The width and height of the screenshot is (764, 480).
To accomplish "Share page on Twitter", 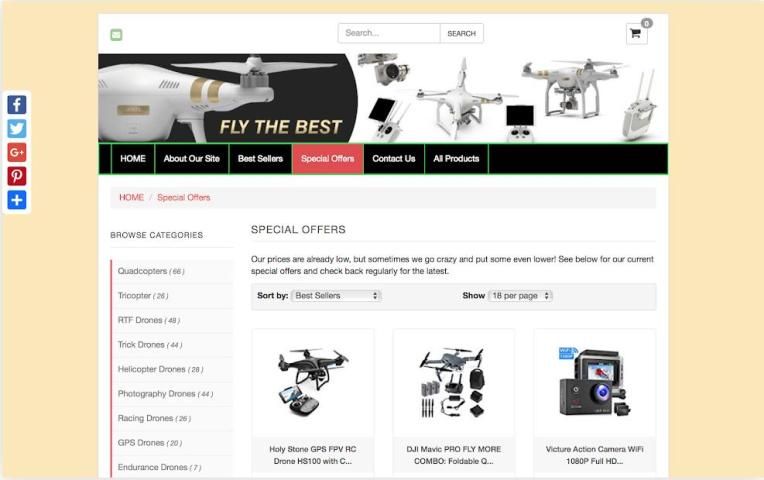I will (17, 129).
